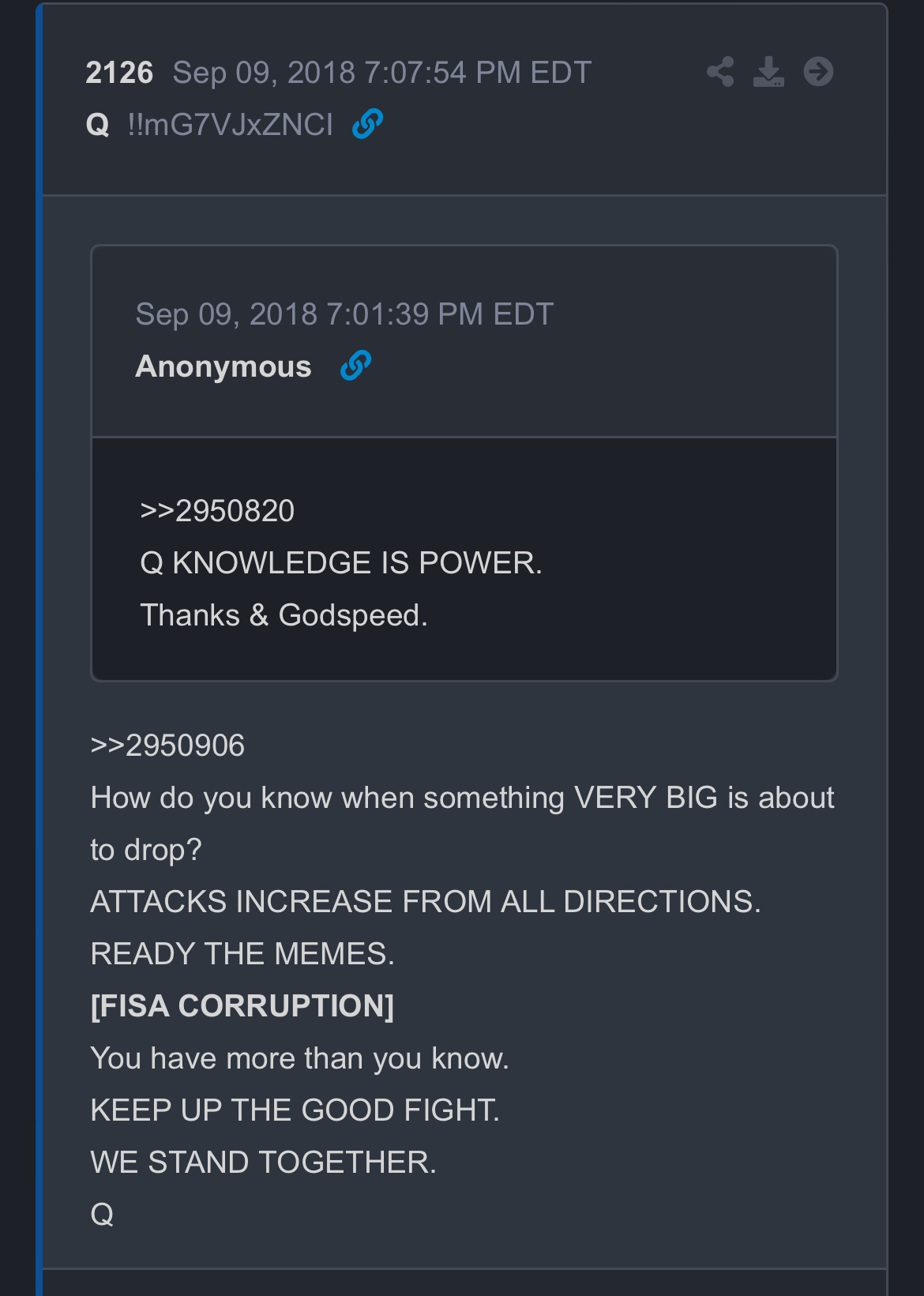The width and height of the screenshot is (924, 1296).
Task: Click the >>2950820 reply reference
Action: pyautogui.click(x=217, y=511)
